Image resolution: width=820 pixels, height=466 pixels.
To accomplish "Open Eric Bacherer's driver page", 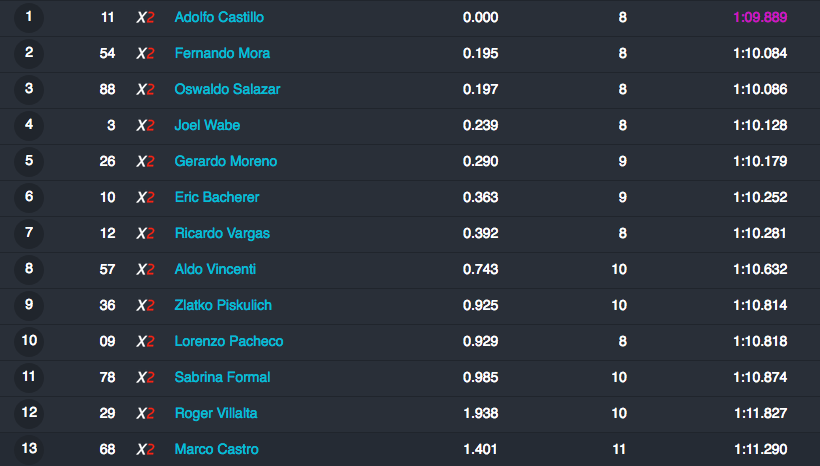I will click(x=217, y=197).
